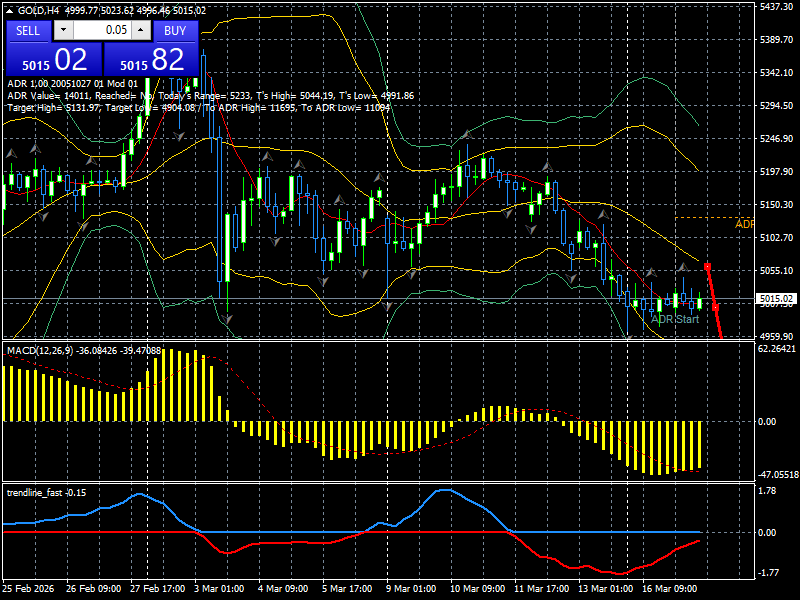Select the red trend line's upper anchor point
800x600 pixels.
pos(707,266)
